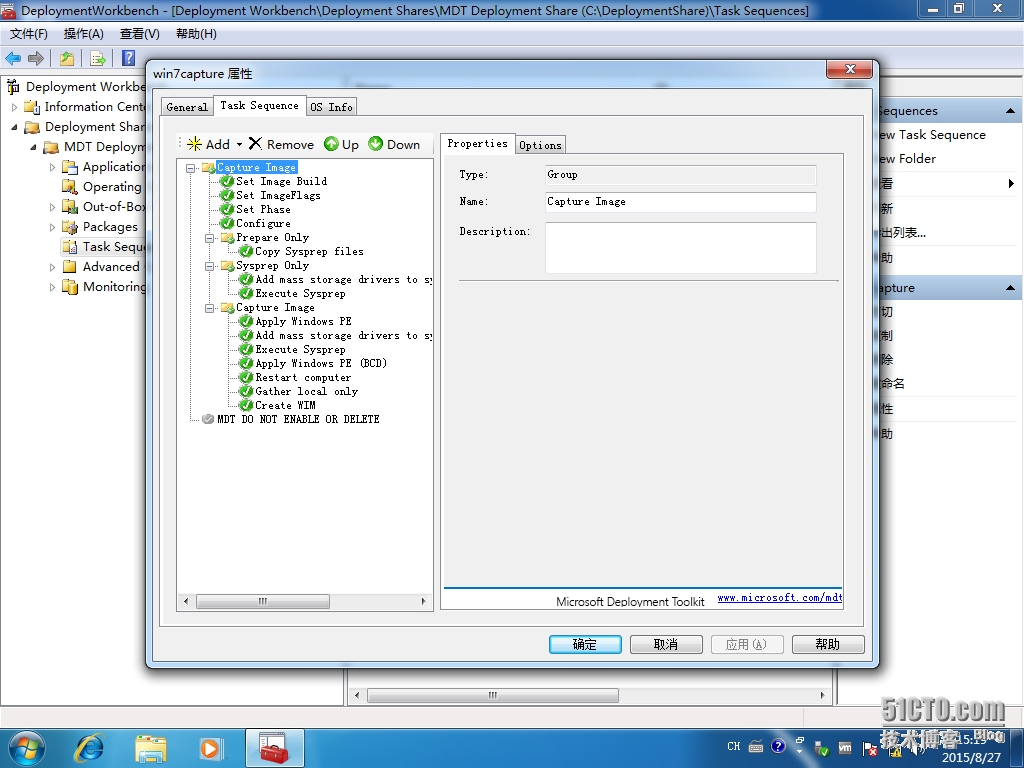Select the Set Image Build step
This screenshot has width=1024, height=768.
[281, 182]
